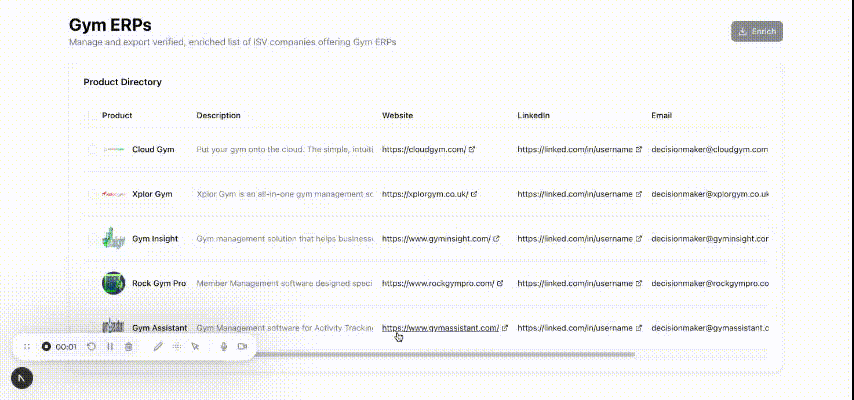Click decisionmaker@rockgympro email cell

[710, 283]
